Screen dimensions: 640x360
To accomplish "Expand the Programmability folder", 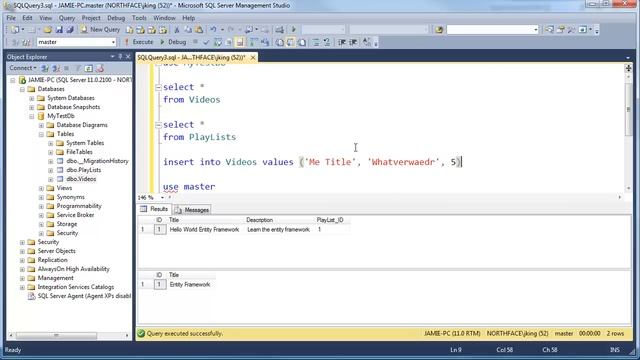I will (x=41, y=206).
